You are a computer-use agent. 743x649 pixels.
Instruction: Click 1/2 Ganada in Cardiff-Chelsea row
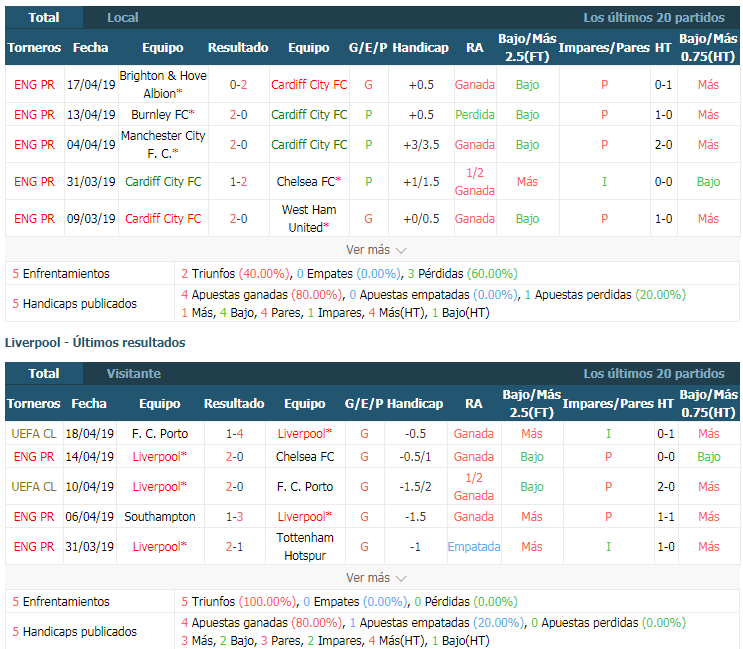point(475,181)
